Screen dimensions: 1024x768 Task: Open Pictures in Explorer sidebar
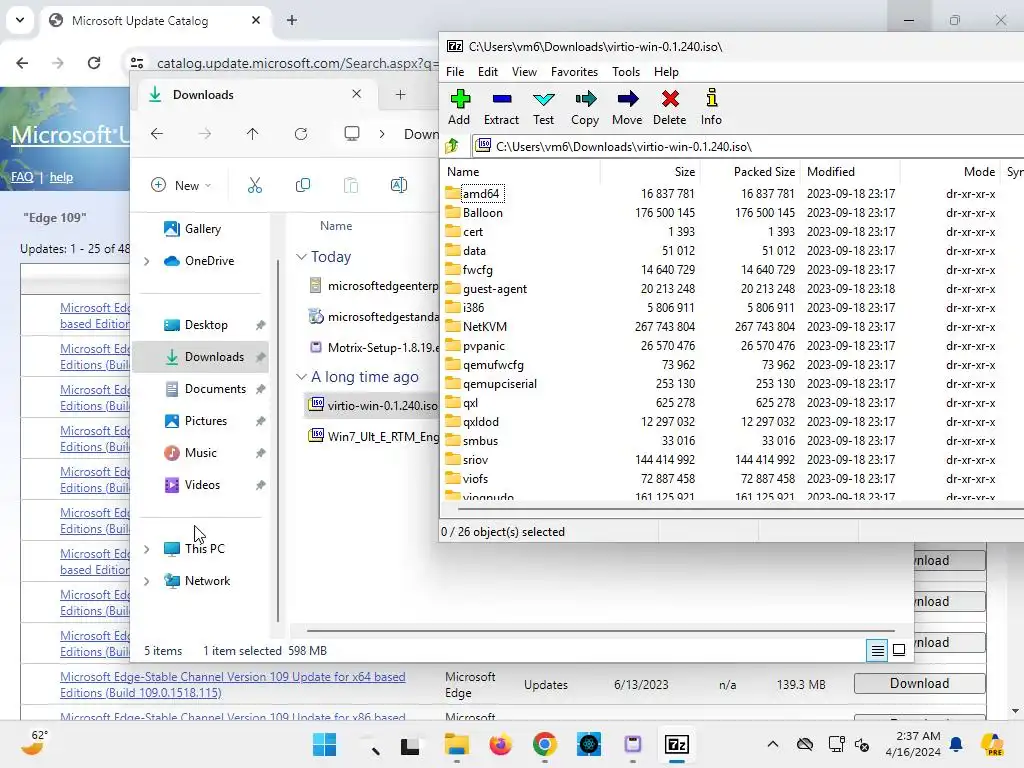point(196,421)
